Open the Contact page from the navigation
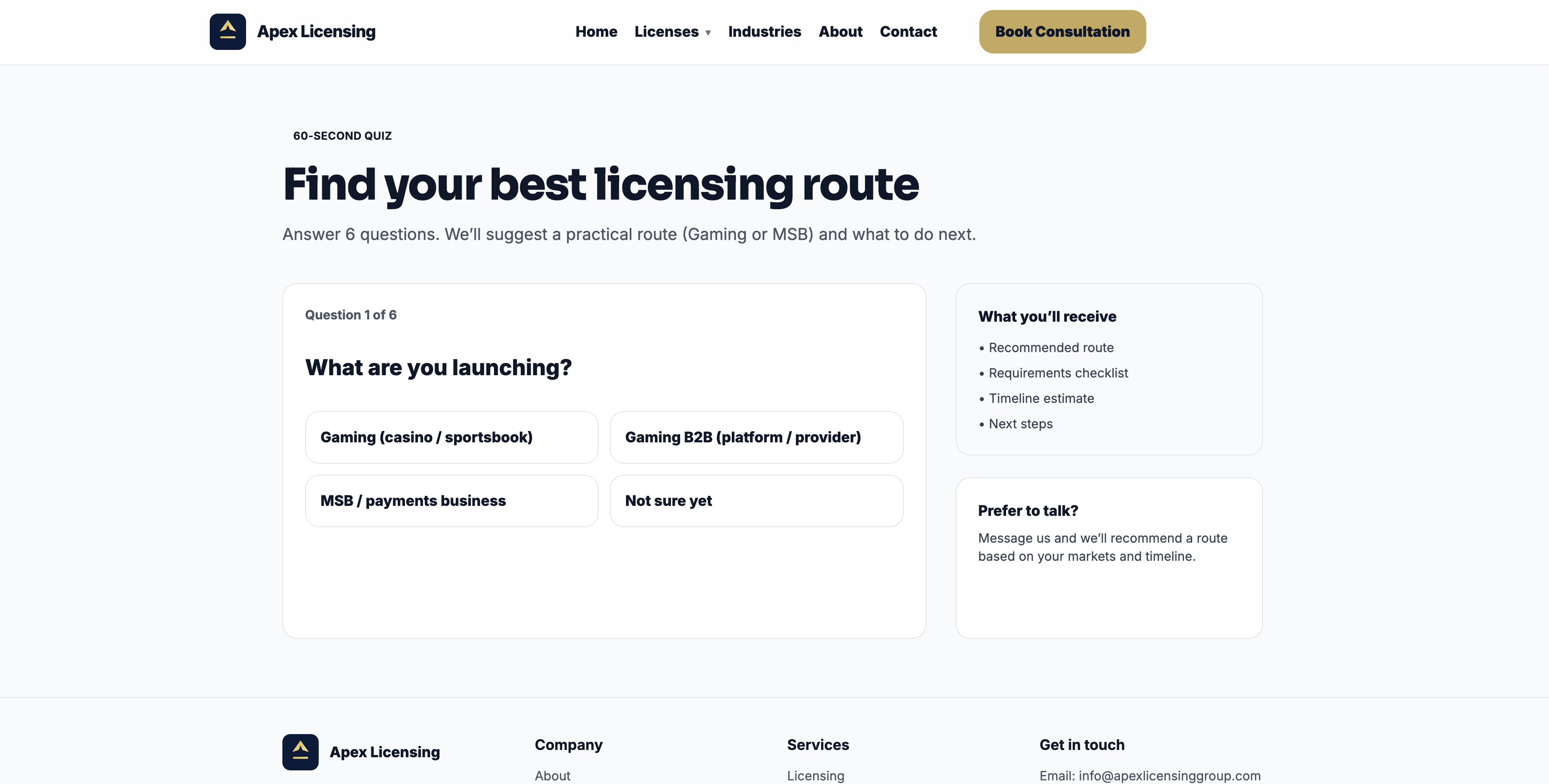The image size is (1549, 784). [908, 31]
